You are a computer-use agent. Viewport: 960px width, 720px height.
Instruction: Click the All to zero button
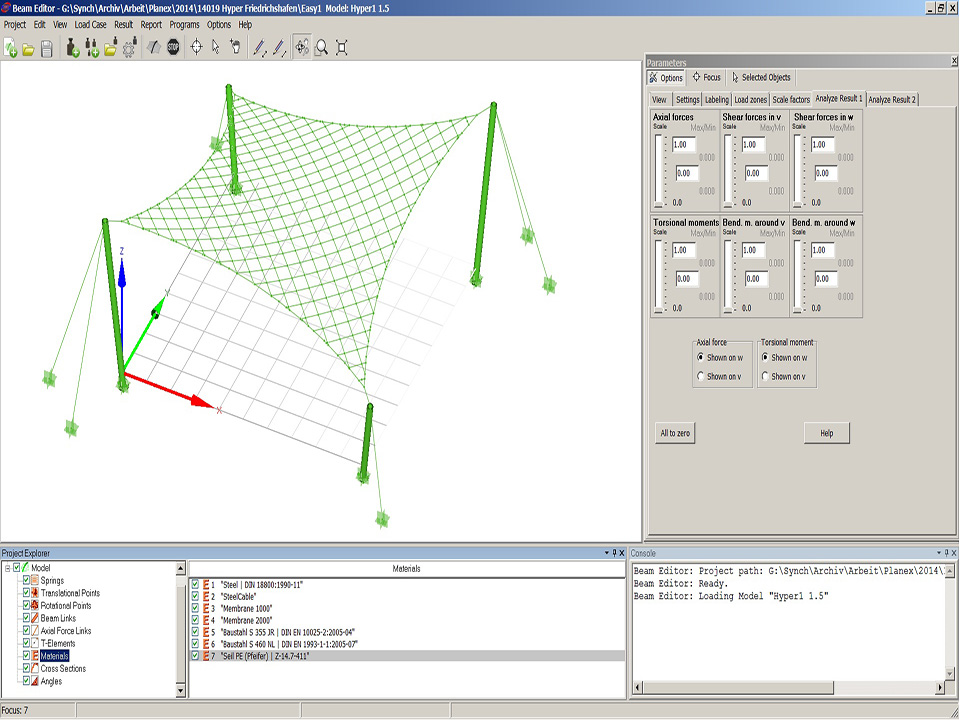[x=674, y=433]
